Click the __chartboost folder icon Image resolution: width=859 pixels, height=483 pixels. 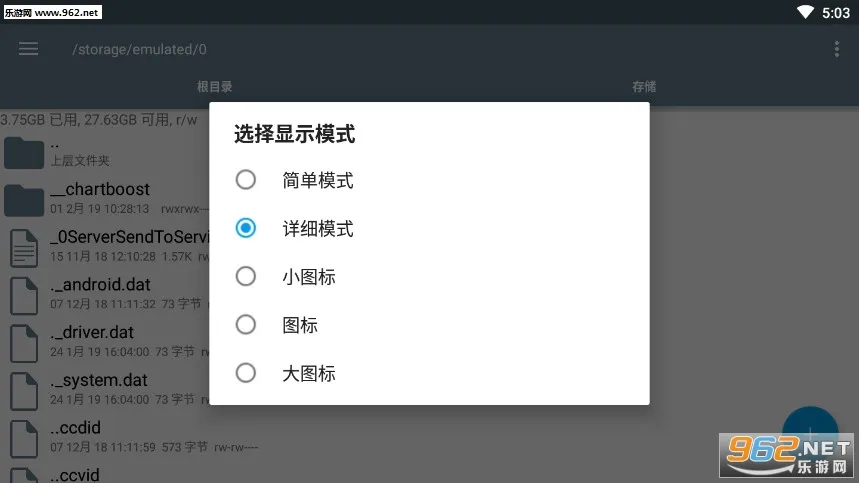(23, 200)
